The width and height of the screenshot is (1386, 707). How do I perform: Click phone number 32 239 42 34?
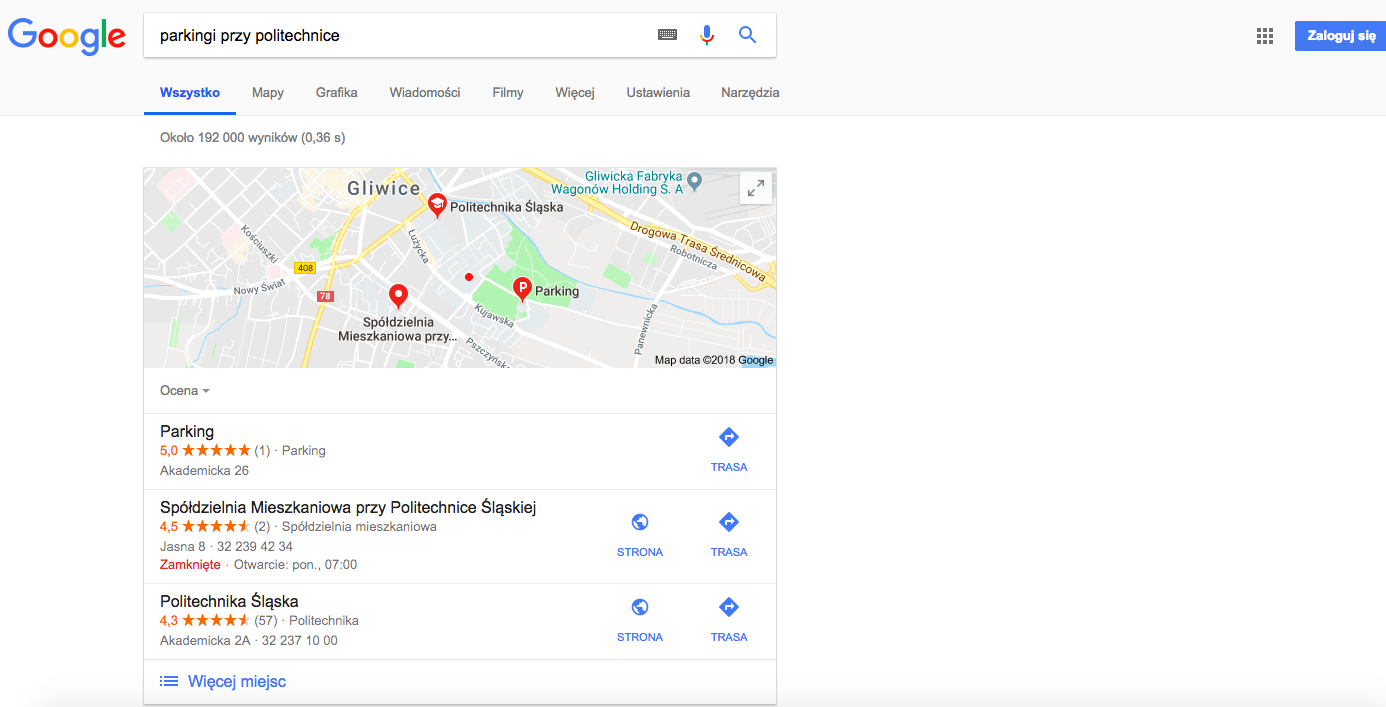(255, 546)
